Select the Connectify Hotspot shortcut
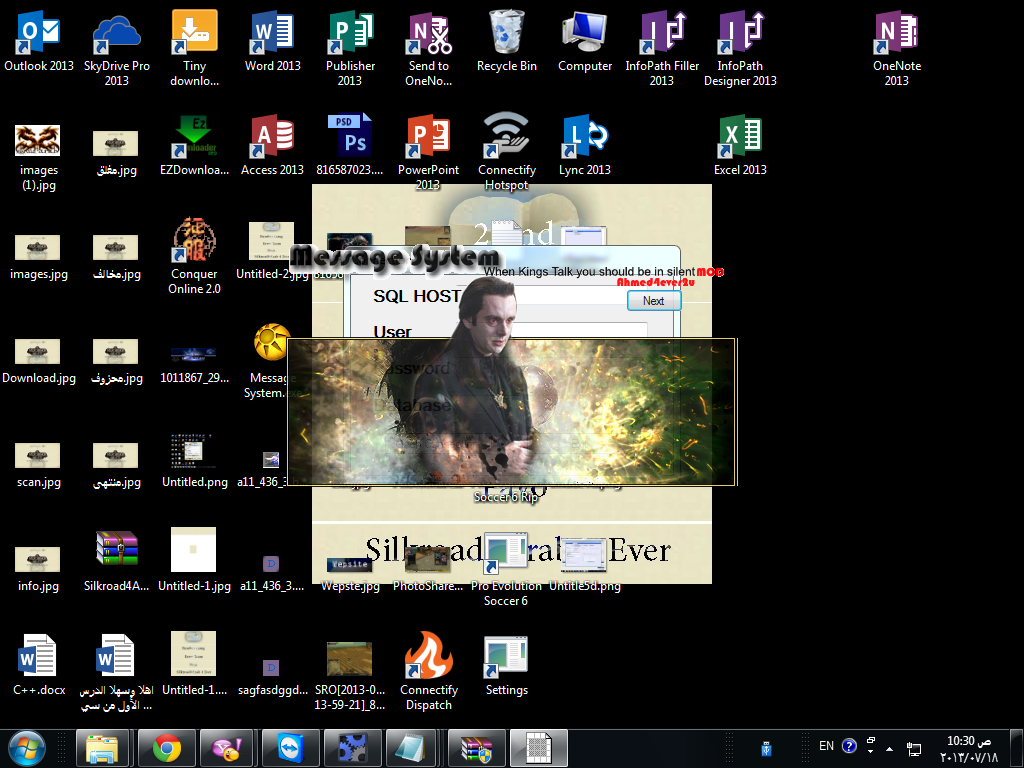1024x768 pixels. click(x=506, y=135)
